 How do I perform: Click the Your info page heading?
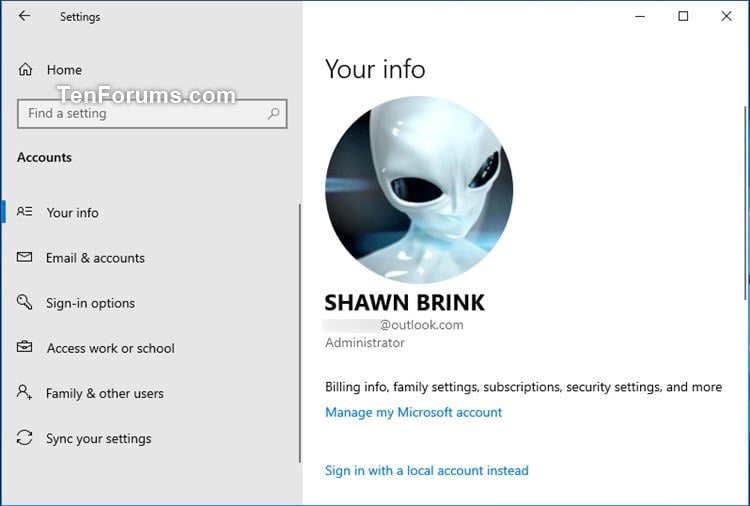point(375,69)
